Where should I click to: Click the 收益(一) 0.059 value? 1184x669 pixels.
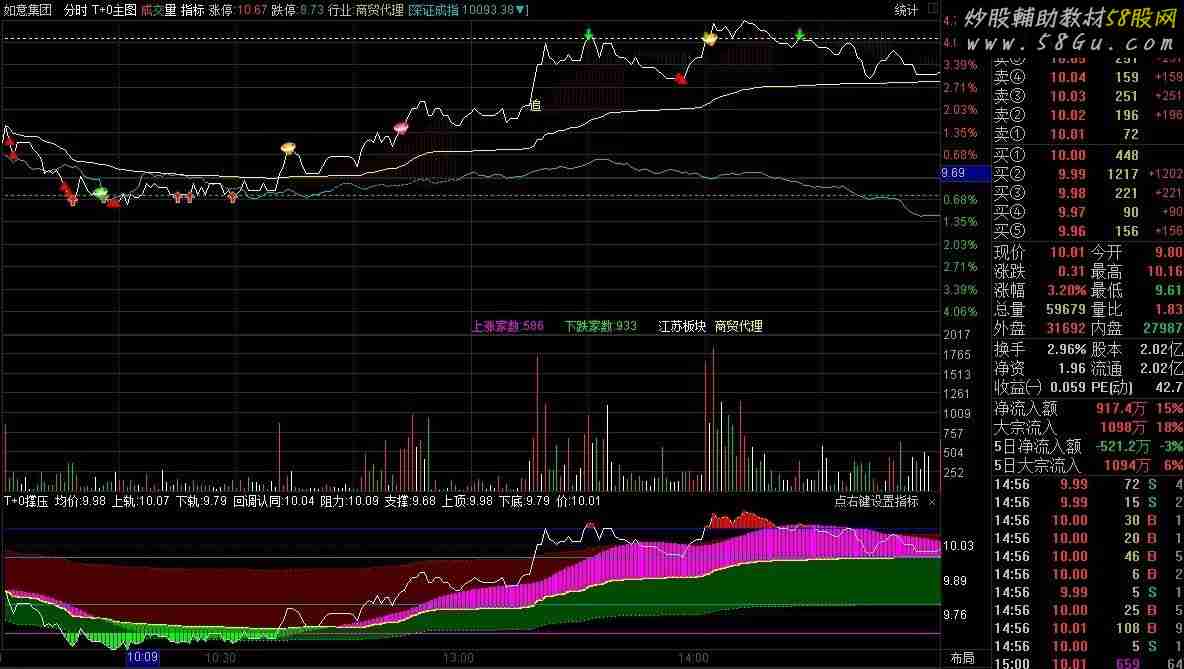1067,387
